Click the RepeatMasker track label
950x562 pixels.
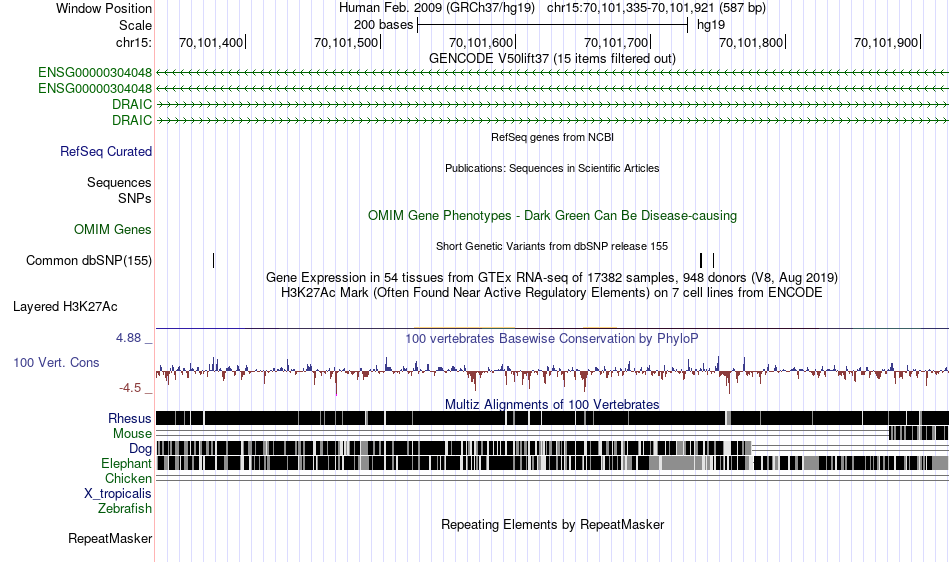click(x=110, y=538)
